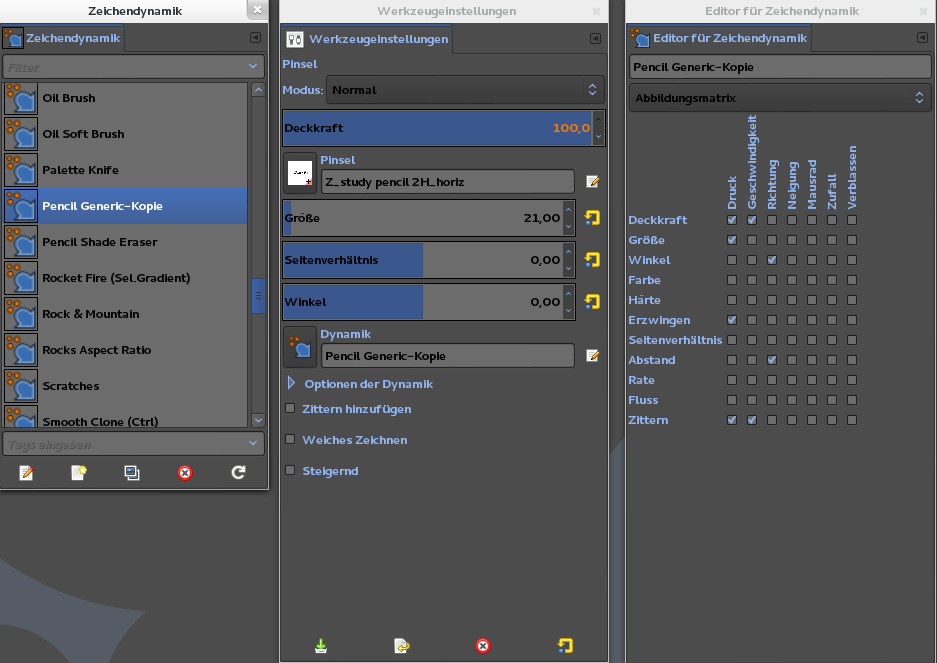Uncheck Zittern Geschwindigkeit checkbox

(x=752, y=420)
